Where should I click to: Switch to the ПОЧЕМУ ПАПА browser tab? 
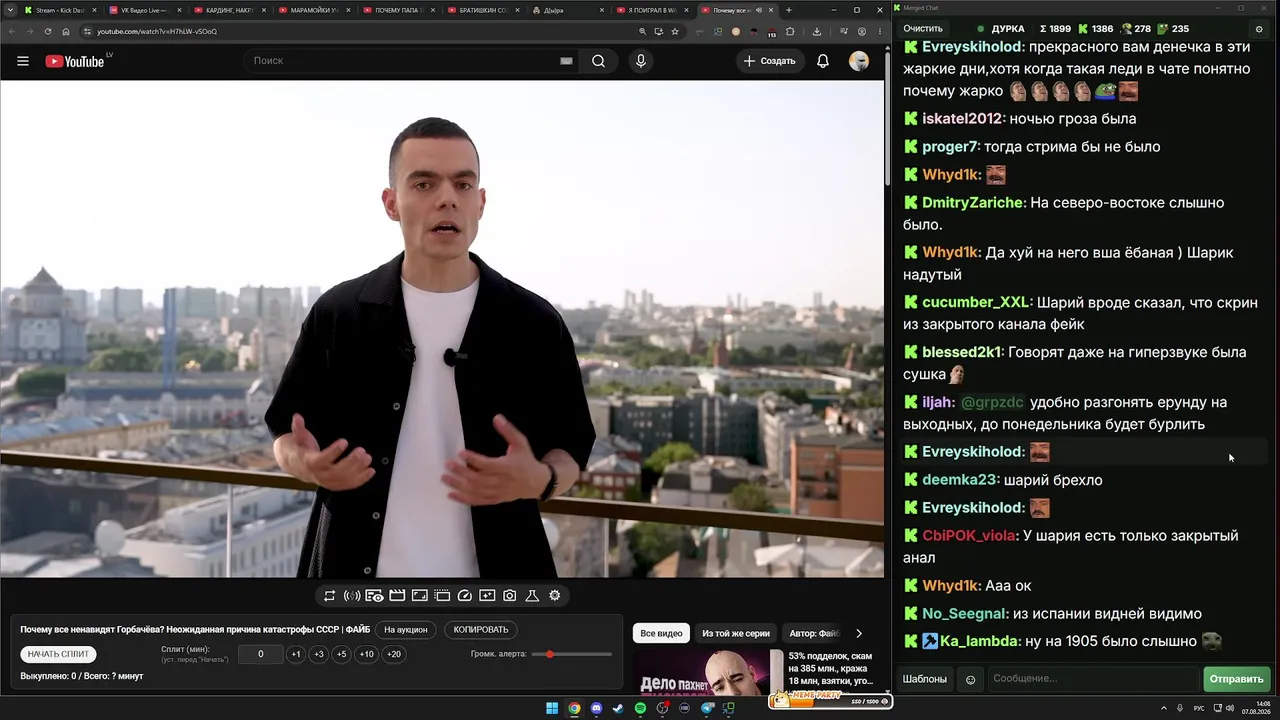pos(400,10)
